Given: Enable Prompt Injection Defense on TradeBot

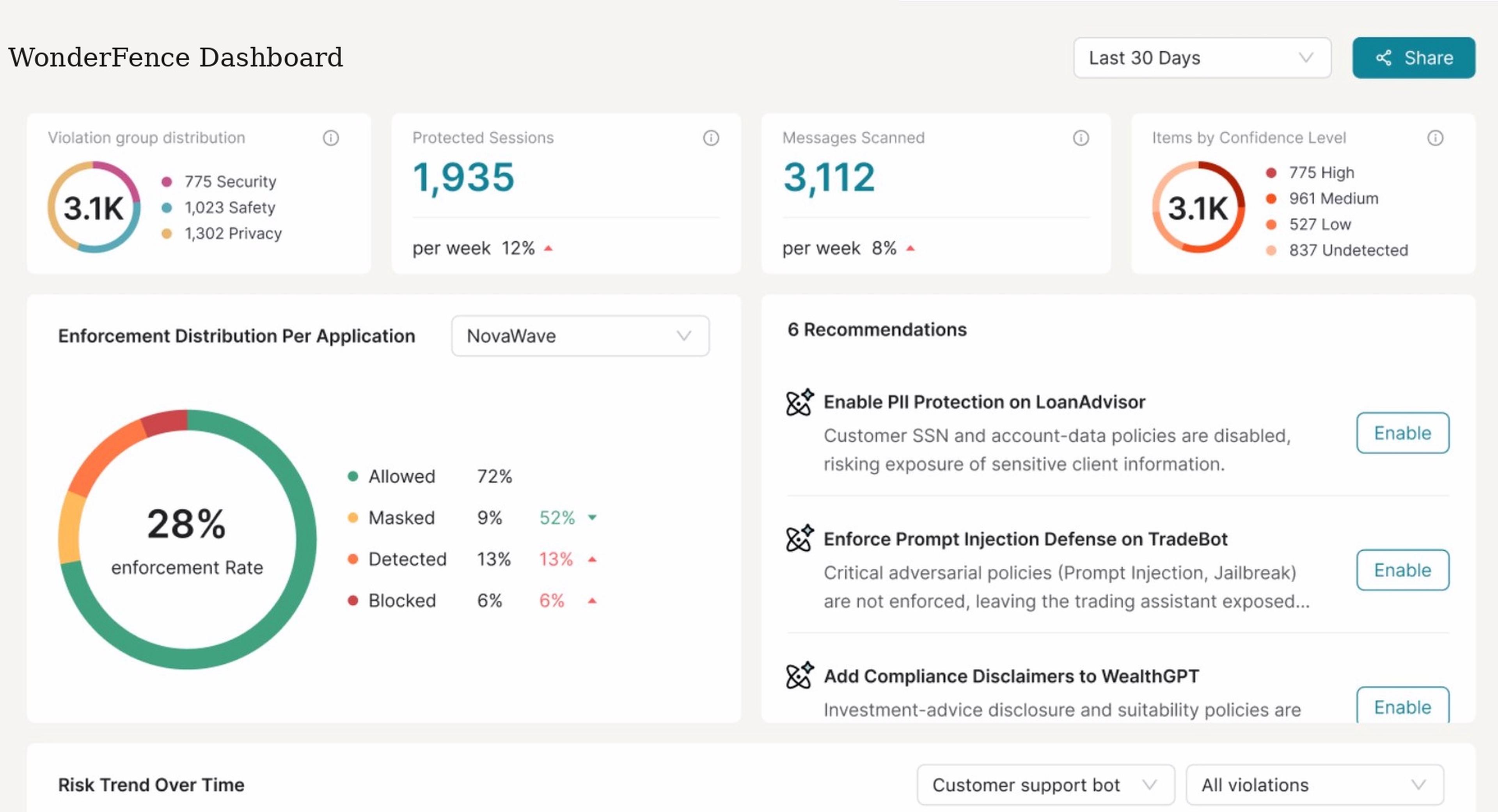Looking at the screenshot, I should point(1403,570).
